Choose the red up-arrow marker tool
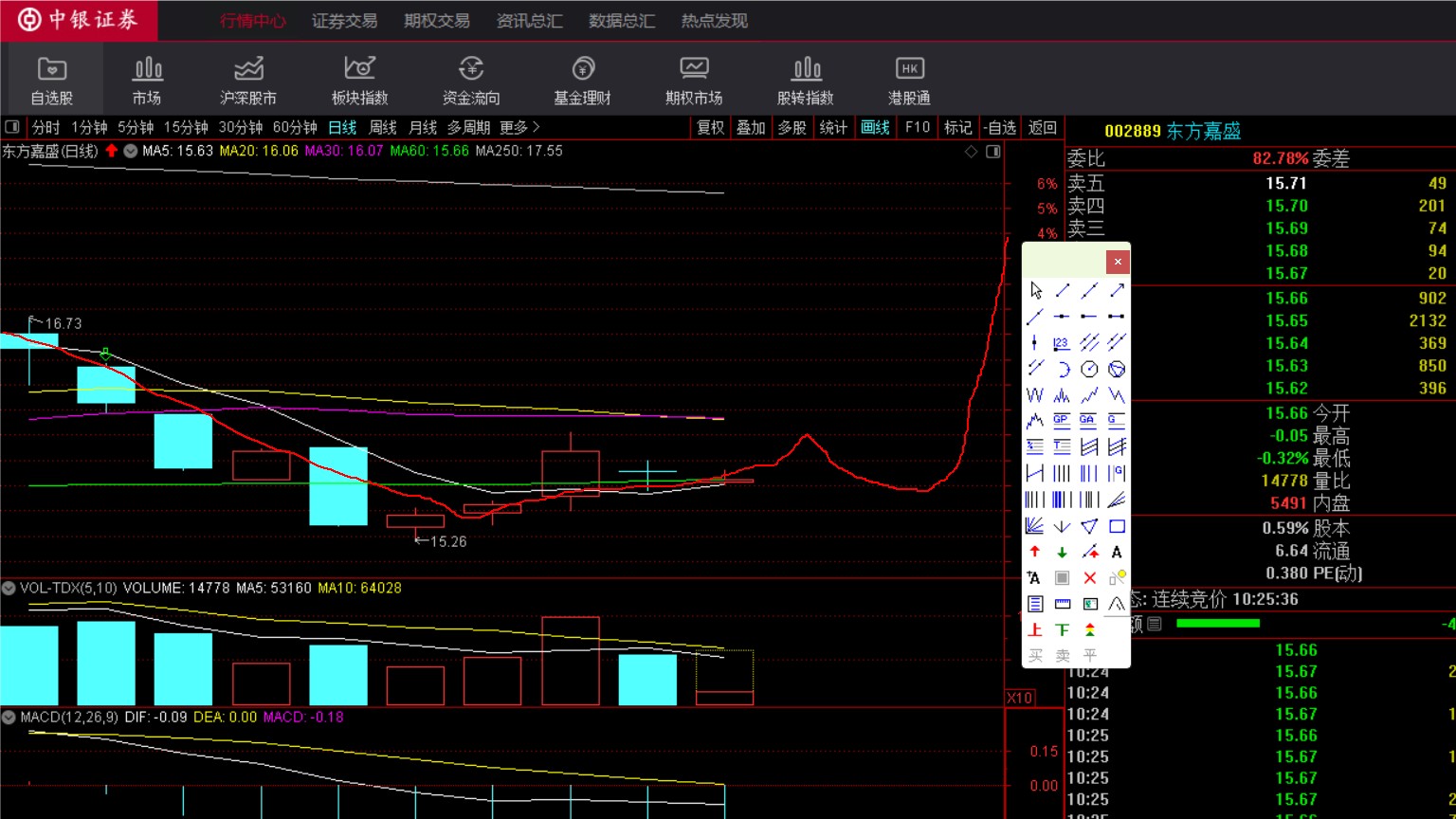Image resolution: width=1456 pixels, height=819 pixels. 1035,552
